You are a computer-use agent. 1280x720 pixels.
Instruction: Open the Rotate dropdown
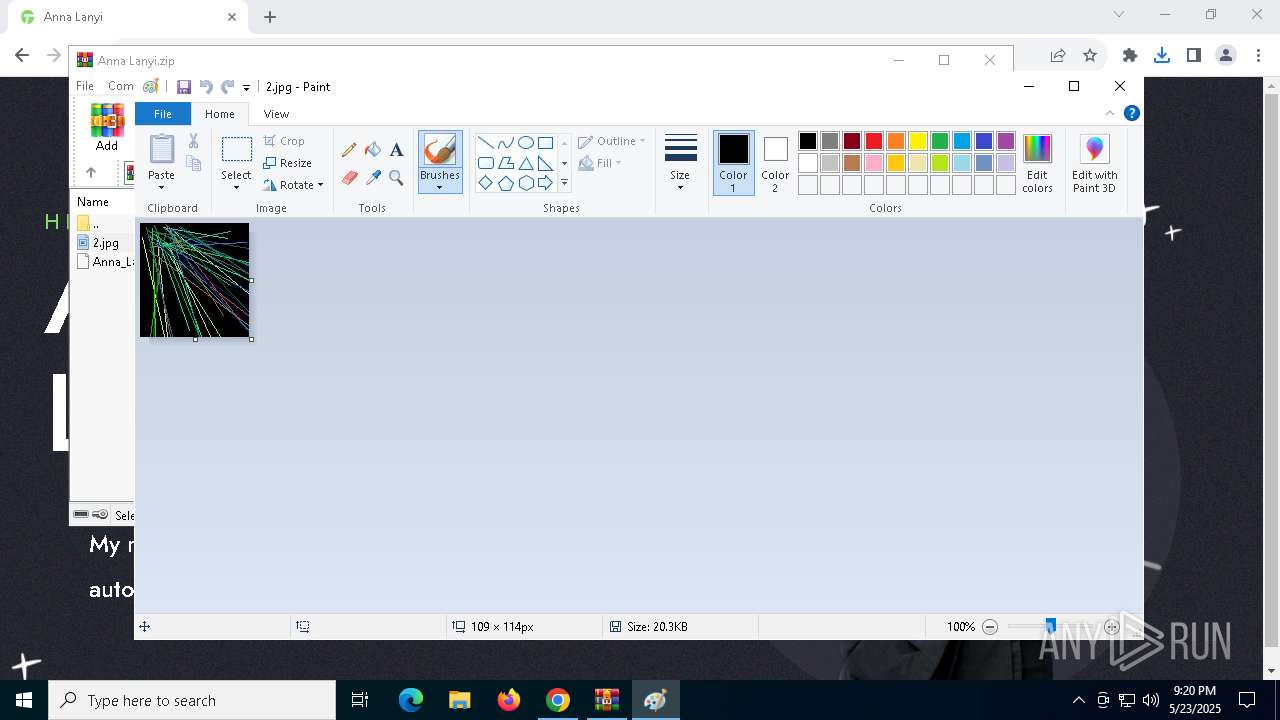click(294, 185)
